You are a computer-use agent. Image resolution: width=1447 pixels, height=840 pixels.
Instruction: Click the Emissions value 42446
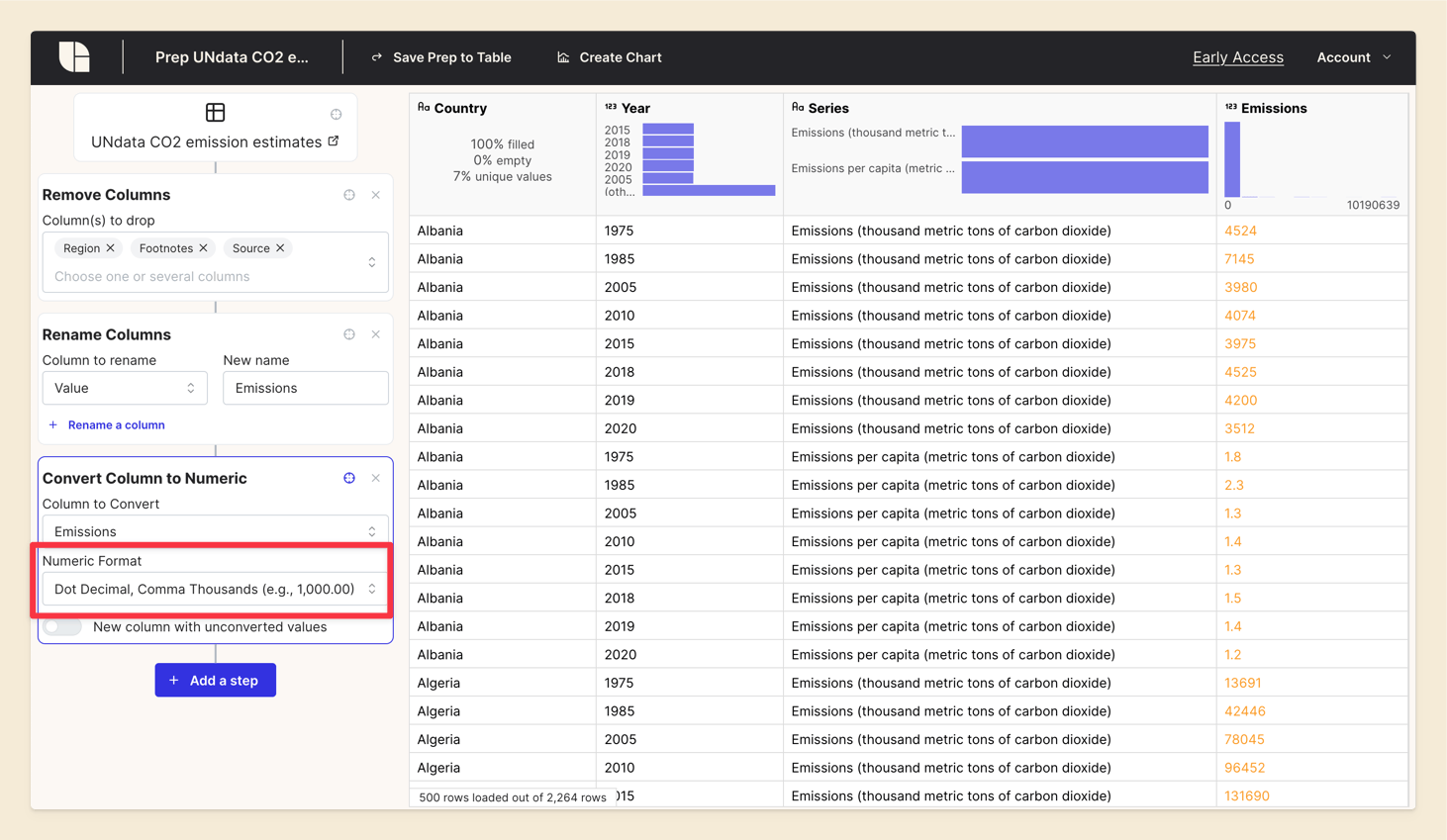1245,711
